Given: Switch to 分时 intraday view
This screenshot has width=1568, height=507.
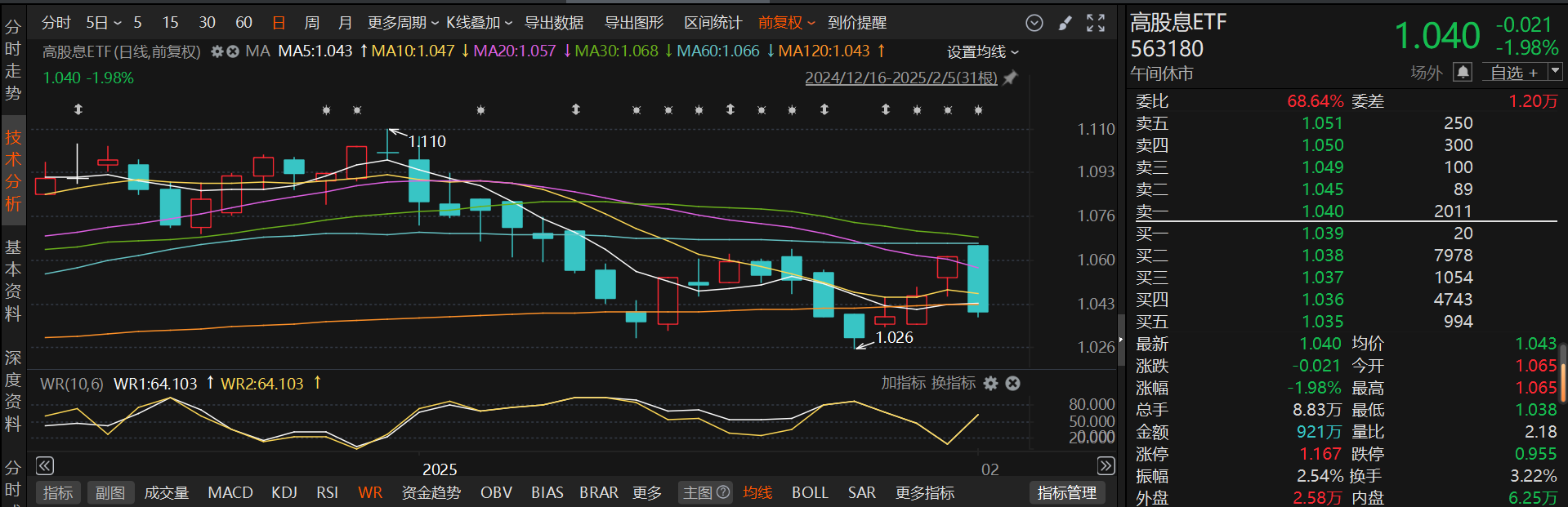Looking at the screenshot, I should (56, 23).
